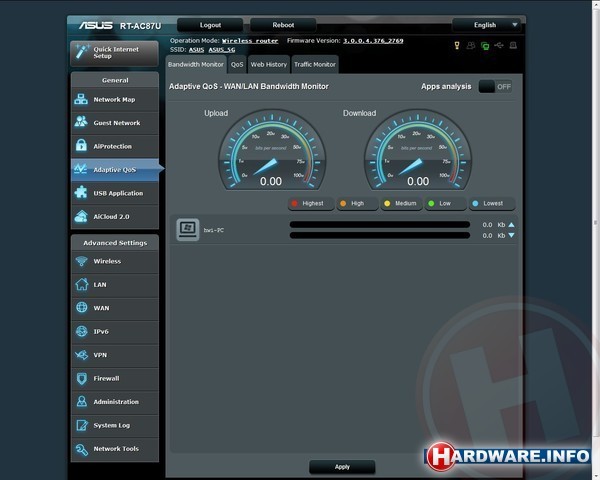This screenshot has height=480, width=600.
Task: Open AiCloud 2.0 from sidebar menu
Action: [115, 217]
